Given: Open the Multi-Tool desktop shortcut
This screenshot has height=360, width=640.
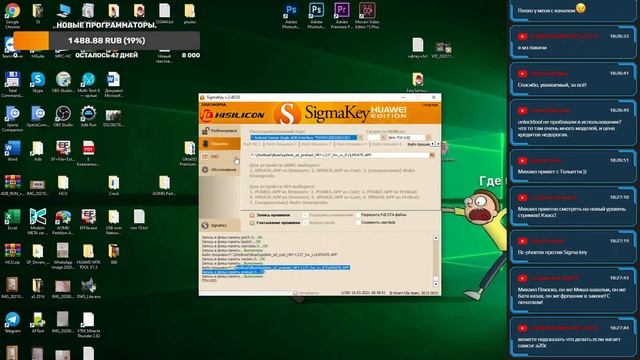Looking at the screenshot, I should [88, 85].
